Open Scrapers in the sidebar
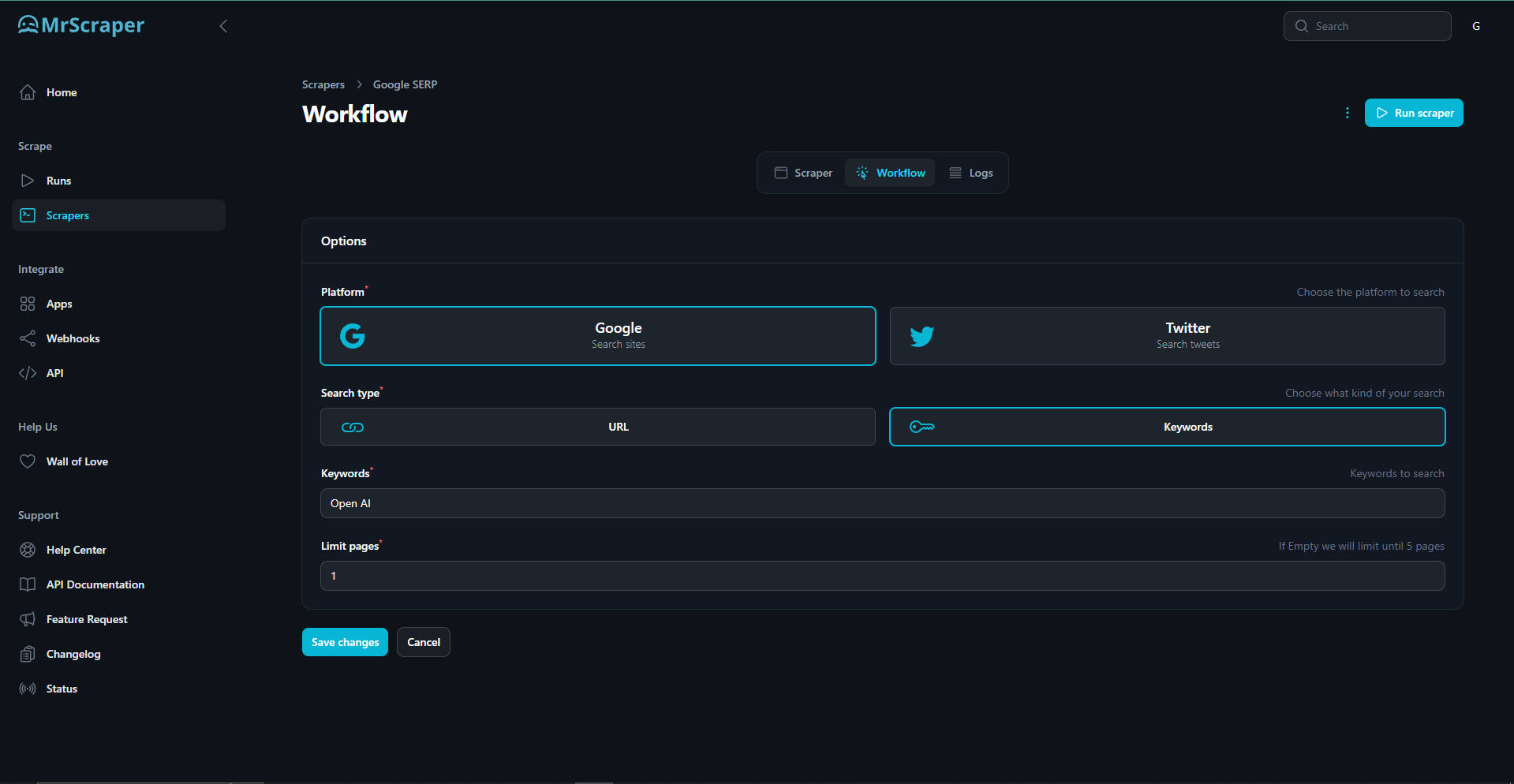This screenshot has width=1514, height=784. [x=118, y=215]
